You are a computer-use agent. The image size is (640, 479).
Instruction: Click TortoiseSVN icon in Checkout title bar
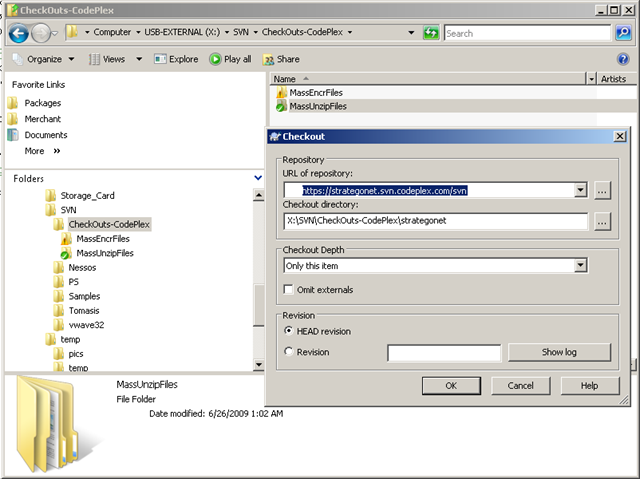[275, 136]
